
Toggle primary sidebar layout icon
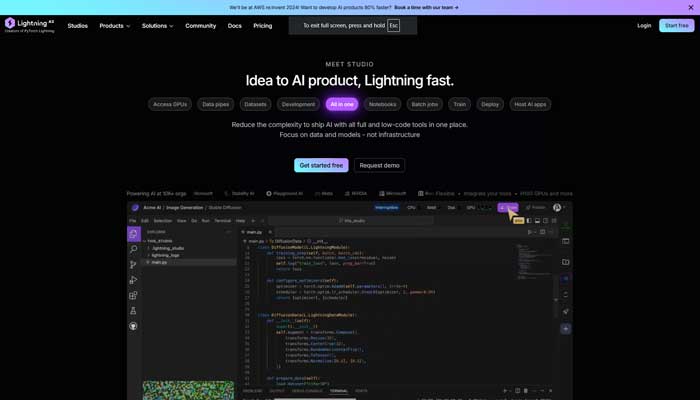tap(529, 221)
